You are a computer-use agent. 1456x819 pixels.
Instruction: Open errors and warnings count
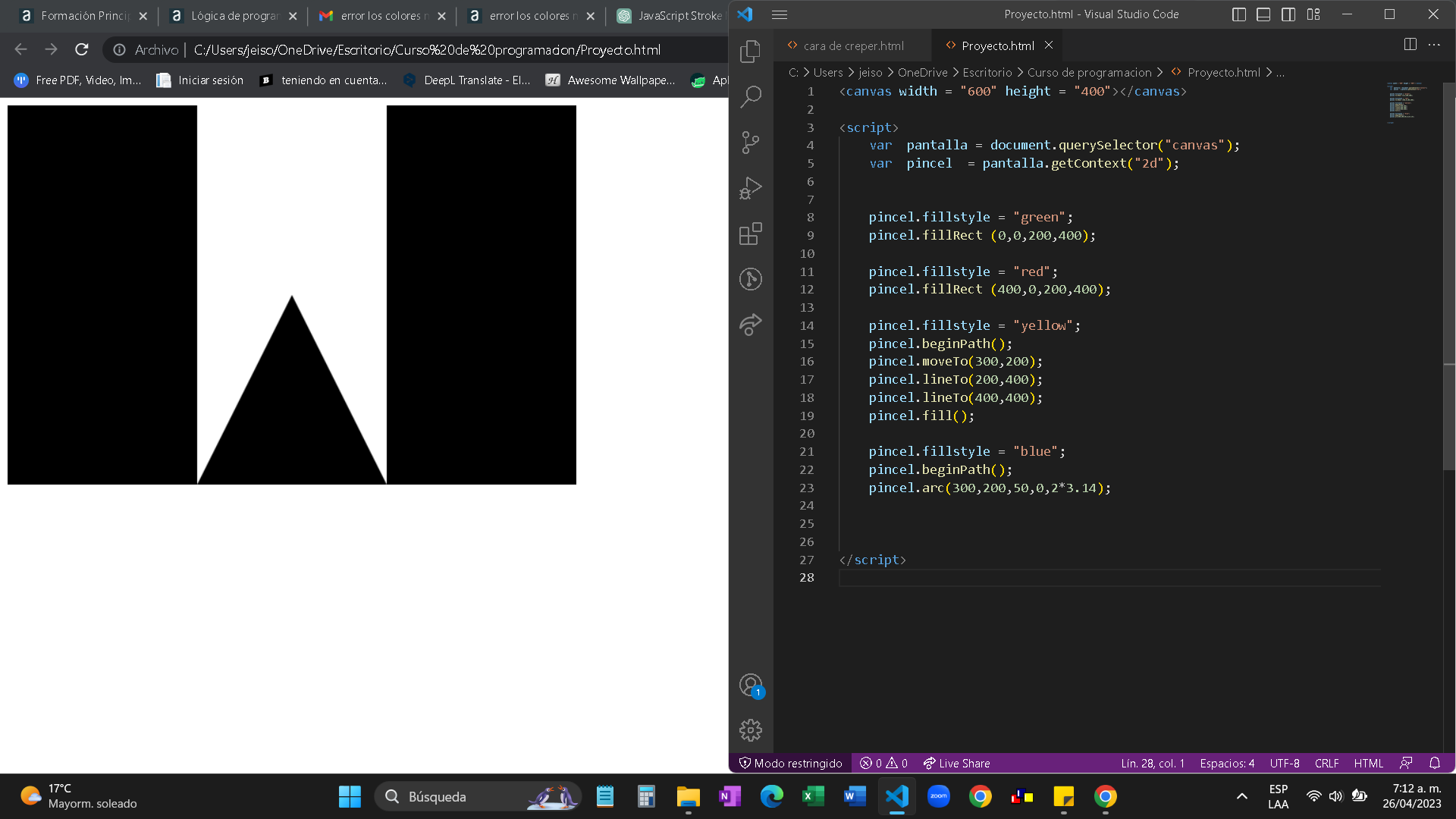883,764
